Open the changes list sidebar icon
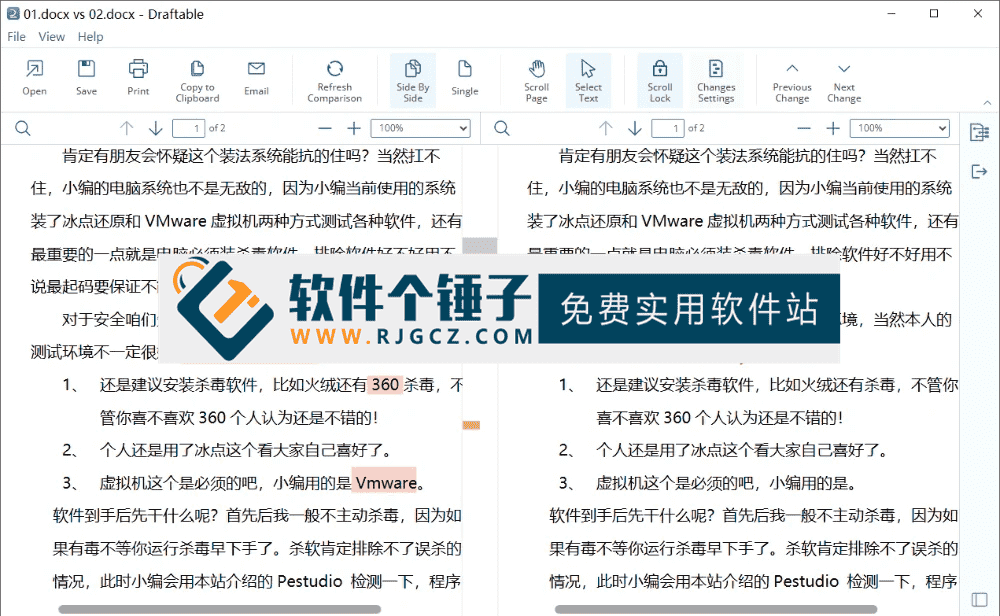1000x616 pixels. (x=979, y=130)
